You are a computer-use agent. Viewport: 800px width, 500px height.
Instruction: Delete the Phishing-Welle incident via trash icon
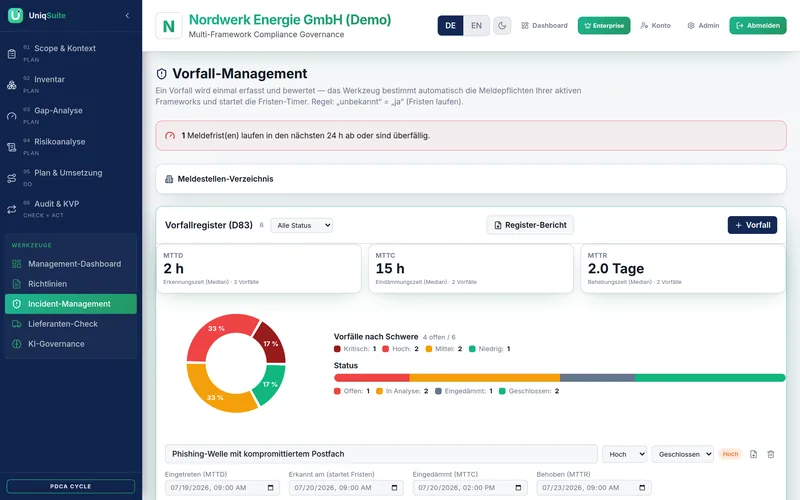771,454
